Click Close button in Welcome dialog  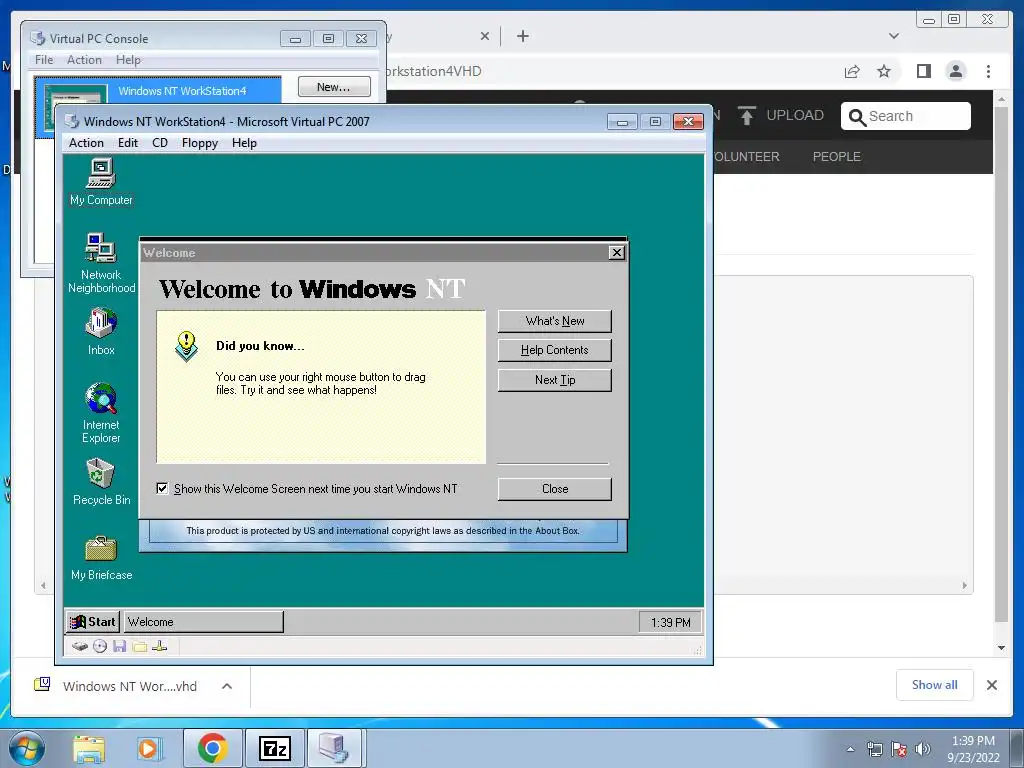coord(554,489)
